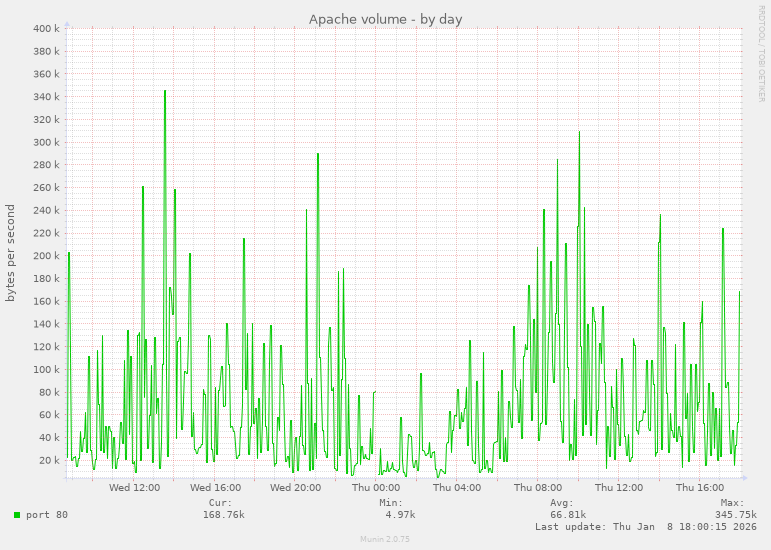Click the 'Min:' column header

[x=391, y=503]
